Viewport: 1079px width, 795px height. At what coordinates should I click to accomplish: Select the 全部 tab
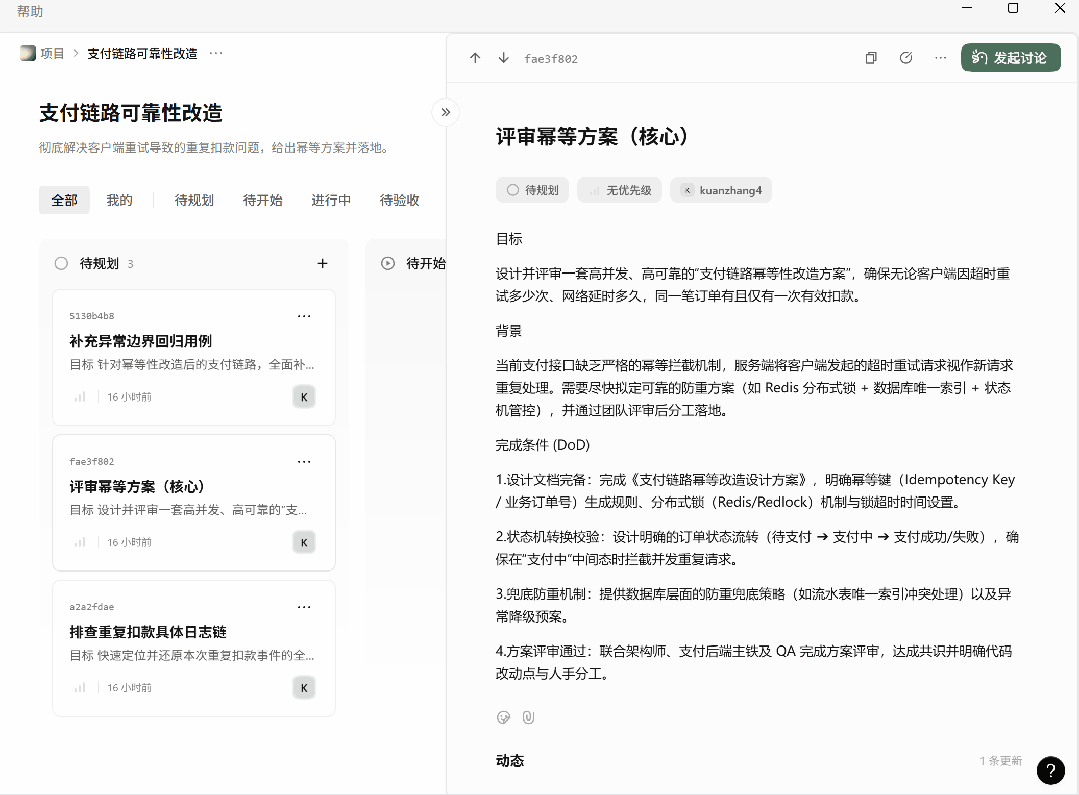tap(64, 200)
